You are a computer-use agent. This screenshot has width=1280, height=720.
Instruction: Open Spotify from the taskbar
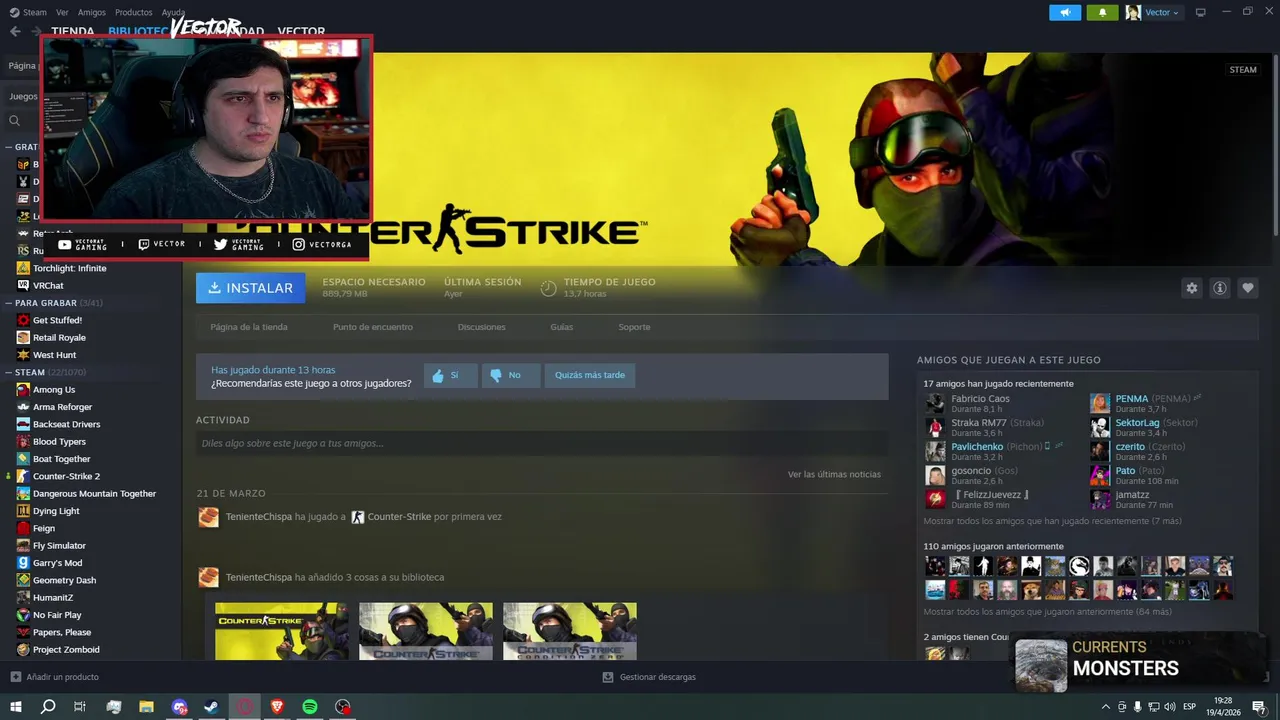[310, 707]
